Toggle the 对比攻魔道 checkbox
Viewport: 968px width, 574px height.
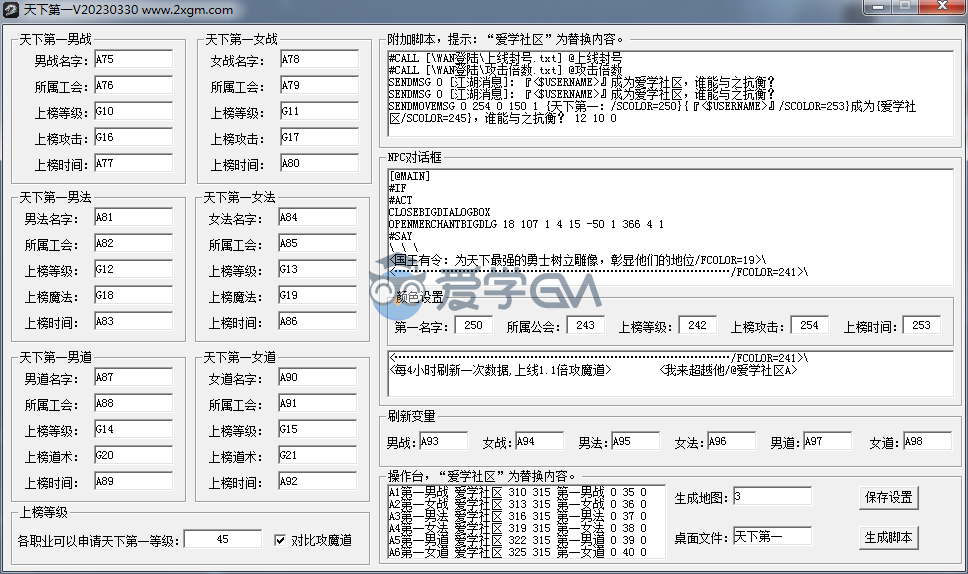click(x=281, y=540)
